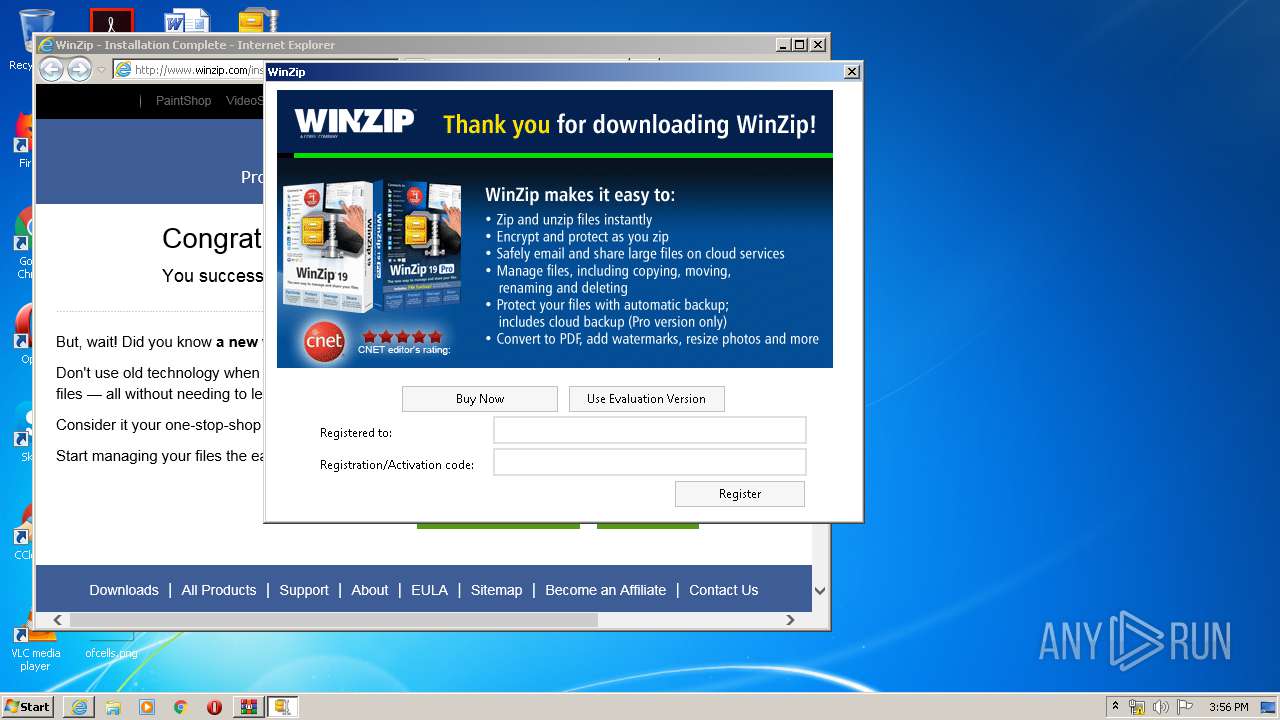Click the horizontal scrollbar left arrow

(x=57, y=620)
